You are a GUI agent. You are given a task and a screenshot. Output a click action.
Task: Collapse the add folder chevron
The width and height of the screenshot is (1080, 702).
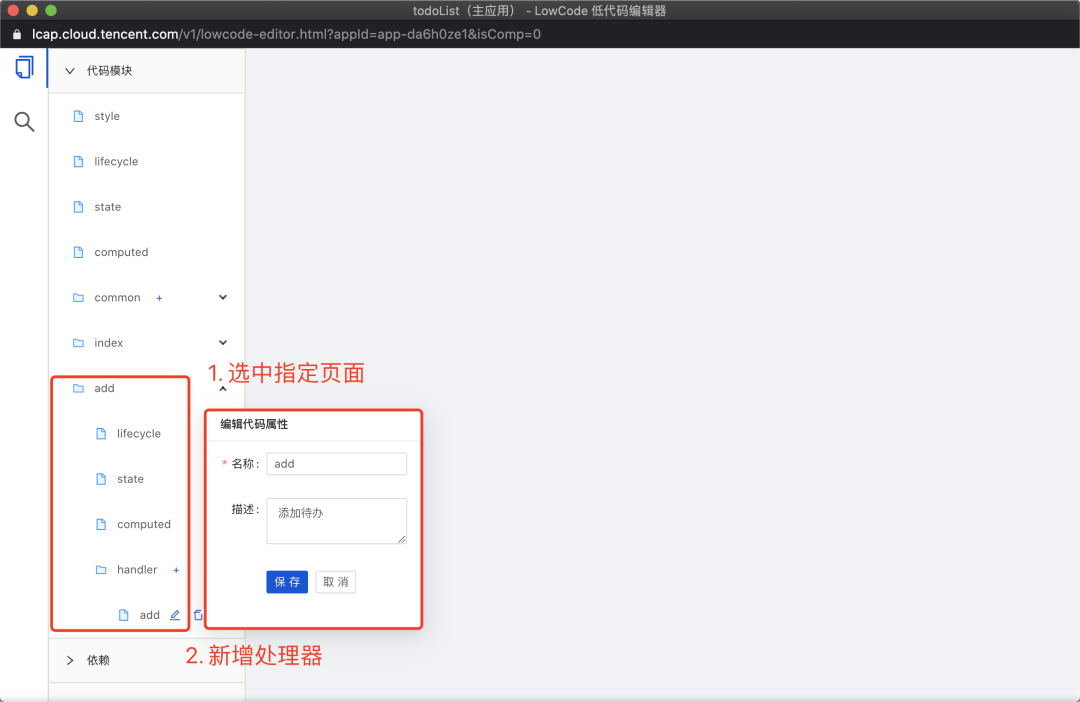(223, 388)
